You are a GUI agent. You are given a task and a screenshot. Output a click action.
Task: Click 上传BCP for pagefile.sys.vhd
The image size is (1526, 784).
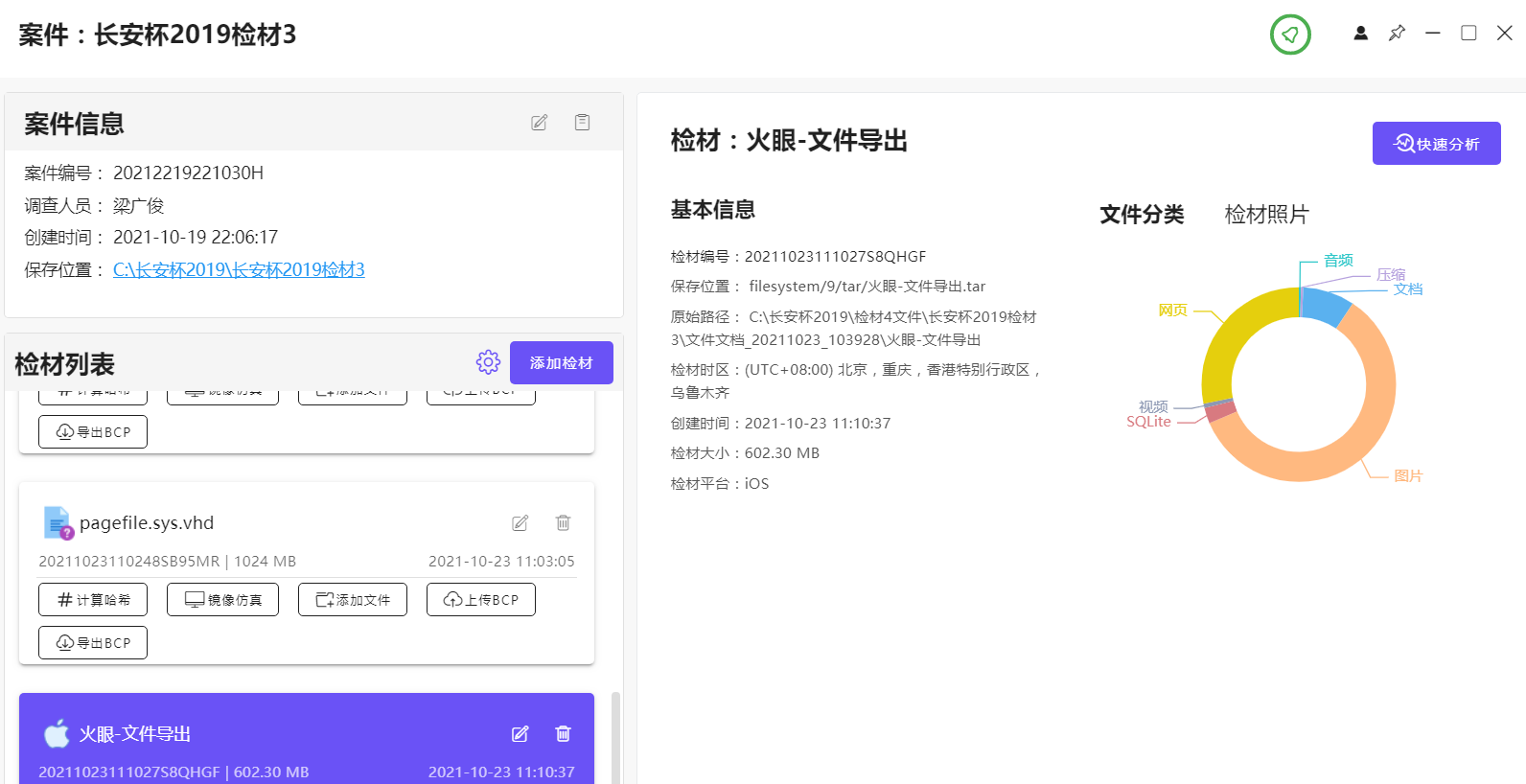tap(481, 600)
